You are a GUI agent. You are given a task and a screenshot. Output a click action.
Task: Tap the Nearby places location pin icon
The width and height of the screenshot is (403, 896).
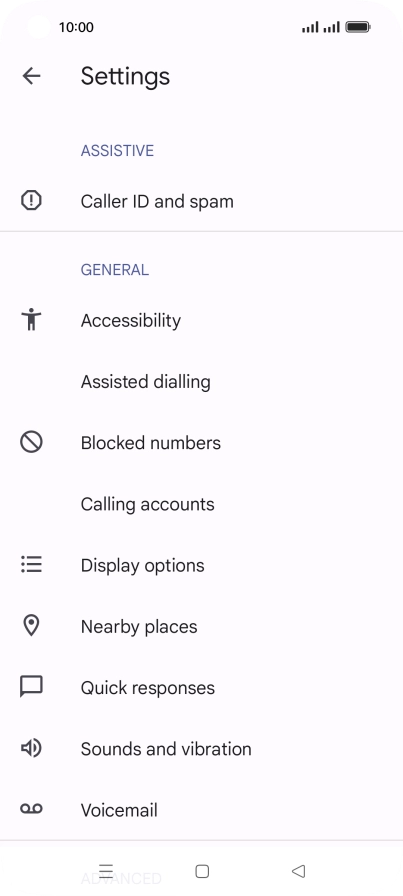point(31,626)
